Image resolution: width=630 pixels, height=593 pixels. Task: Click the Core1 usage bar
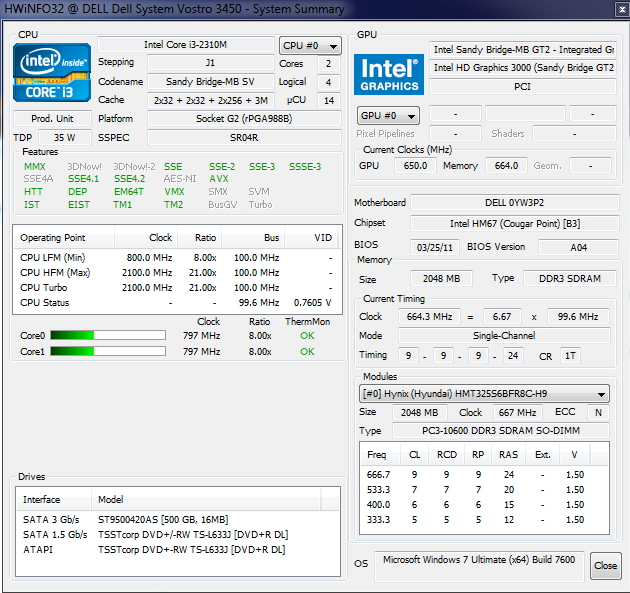pos(108,351)
